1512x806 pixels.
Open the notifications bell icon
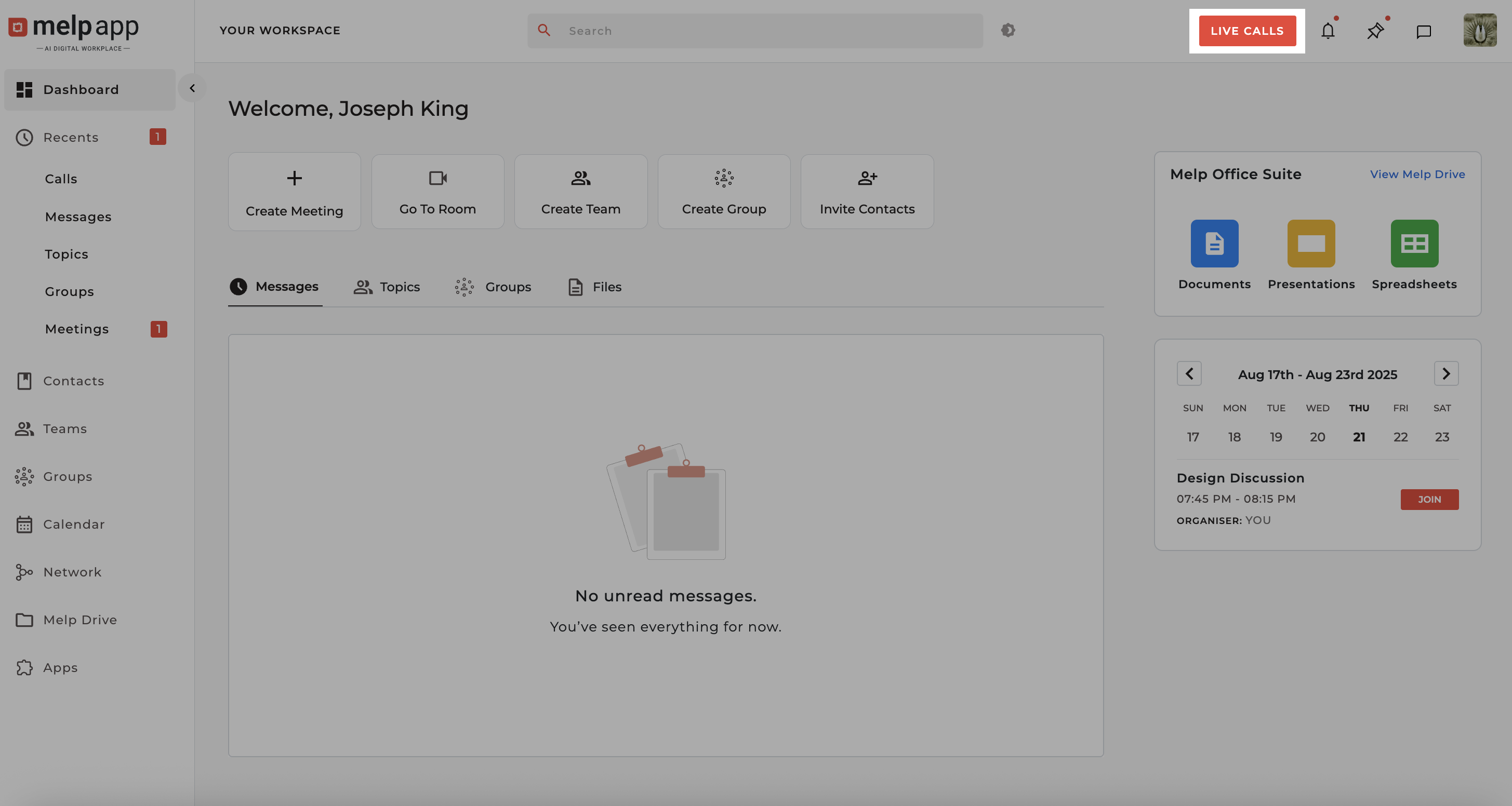(x=1328, y=31)
